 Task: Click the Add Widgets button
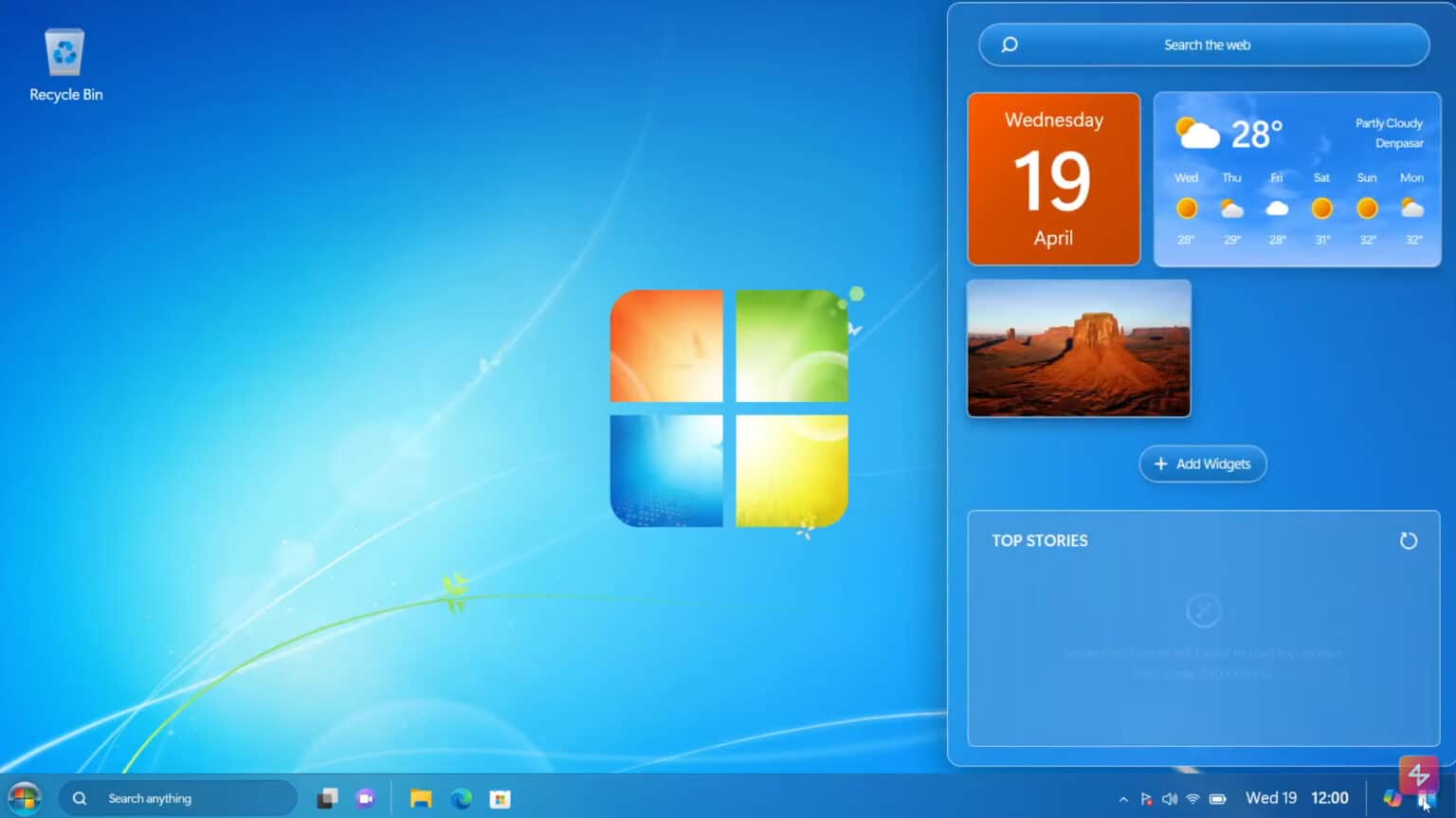point(1202,464)
